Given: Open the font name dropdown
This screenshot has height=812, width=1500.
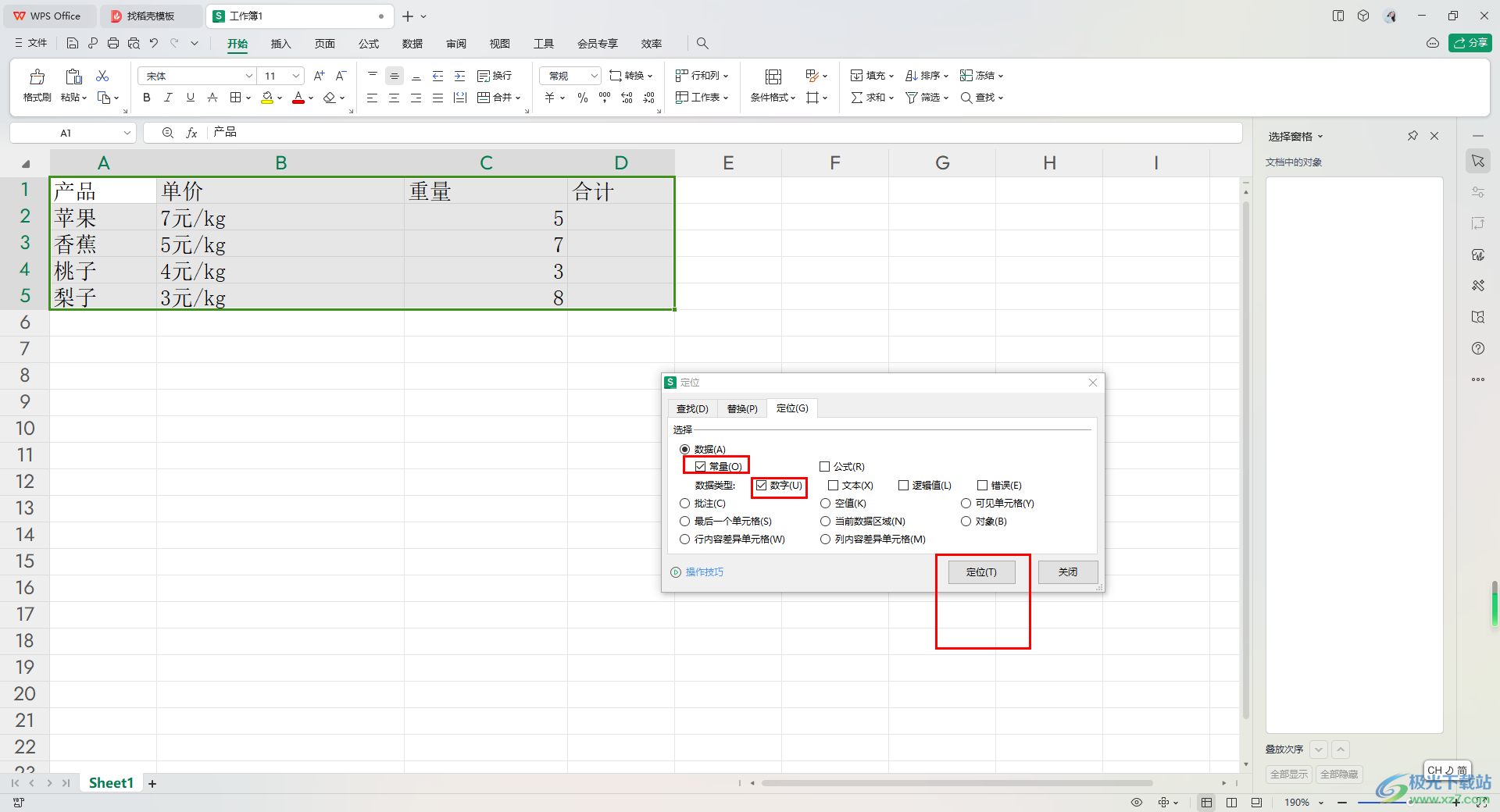Looking at the screenshot, I should point(248,76).
